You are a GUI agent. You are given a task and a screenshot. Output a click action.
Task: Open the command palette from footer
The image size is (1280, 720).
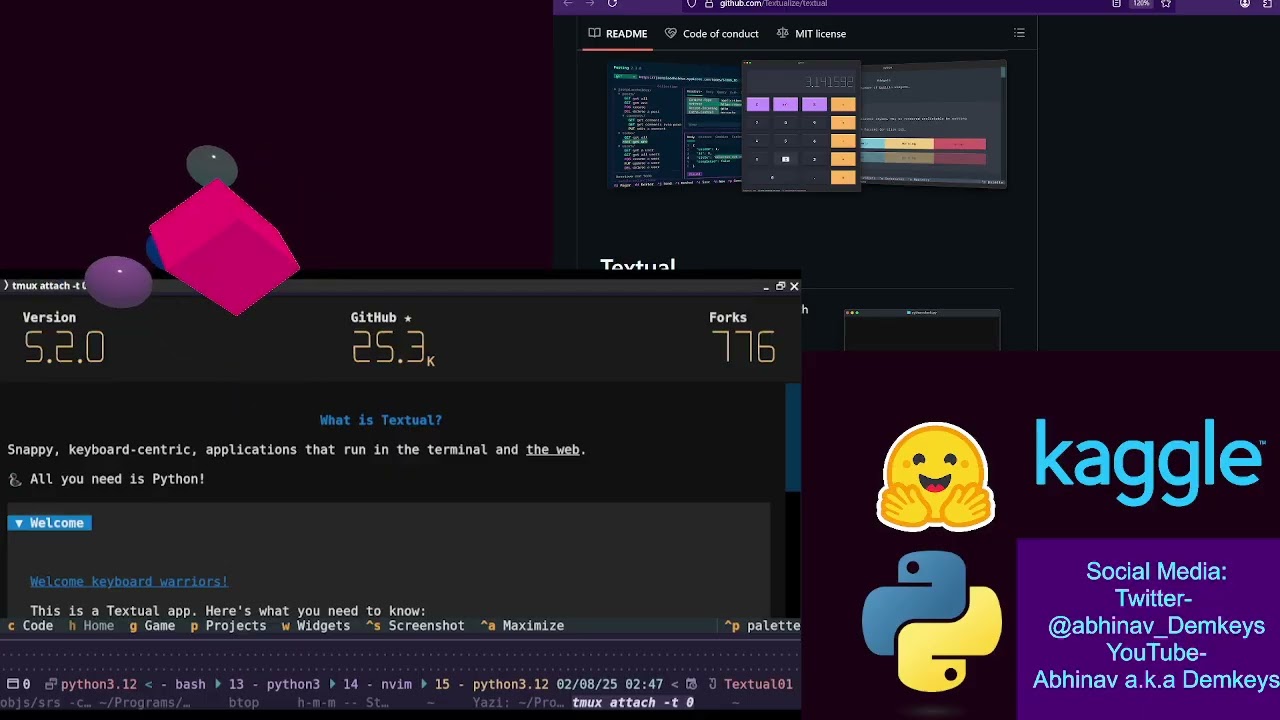pyautogui.click(x=763, y=626)
